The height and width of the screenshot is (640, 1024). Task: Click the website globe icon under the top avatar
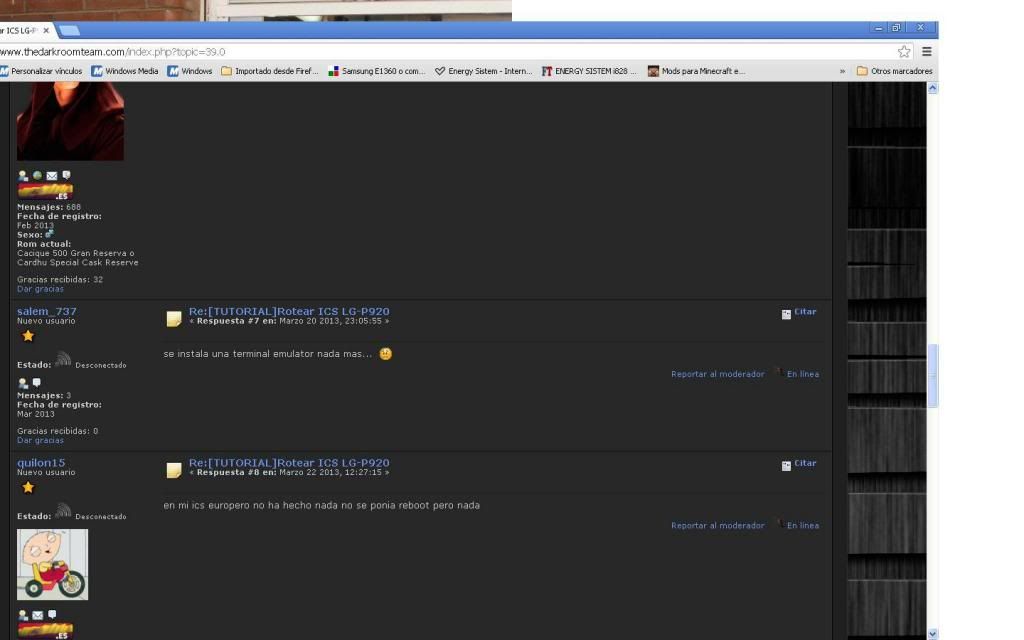pyautogui.click(x=37, y=176)
